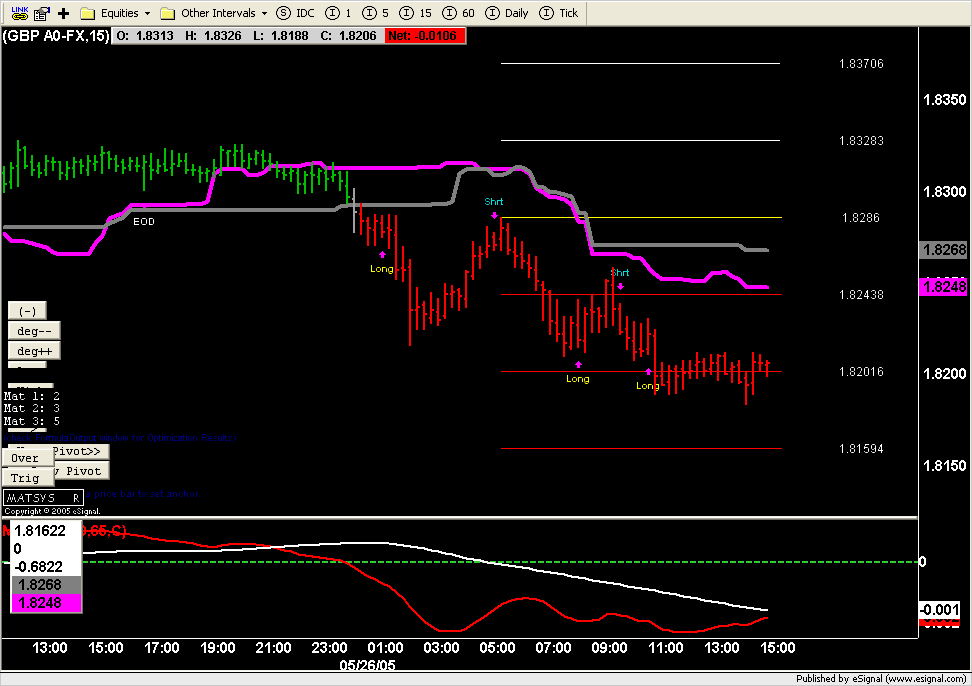The width and height of the screenshot is (972, 686).
Task: Switch to the 15 minute interval
Action: (415, 13)
